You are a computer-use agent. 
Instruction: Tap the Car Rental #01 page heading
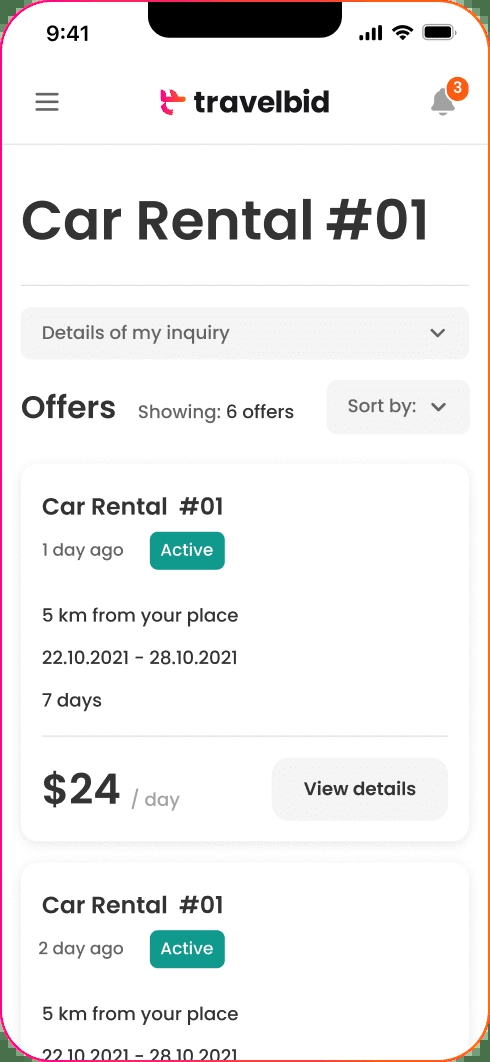pos(225,220)
